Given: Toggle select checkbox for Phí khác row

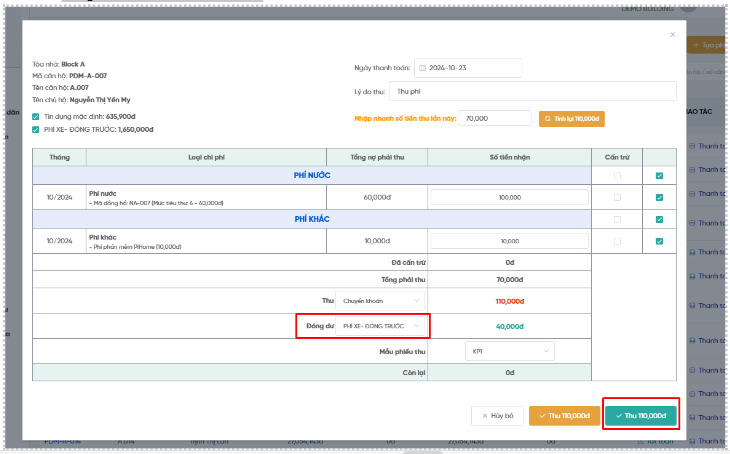Looking at the screenshot, I should point(659,241).
